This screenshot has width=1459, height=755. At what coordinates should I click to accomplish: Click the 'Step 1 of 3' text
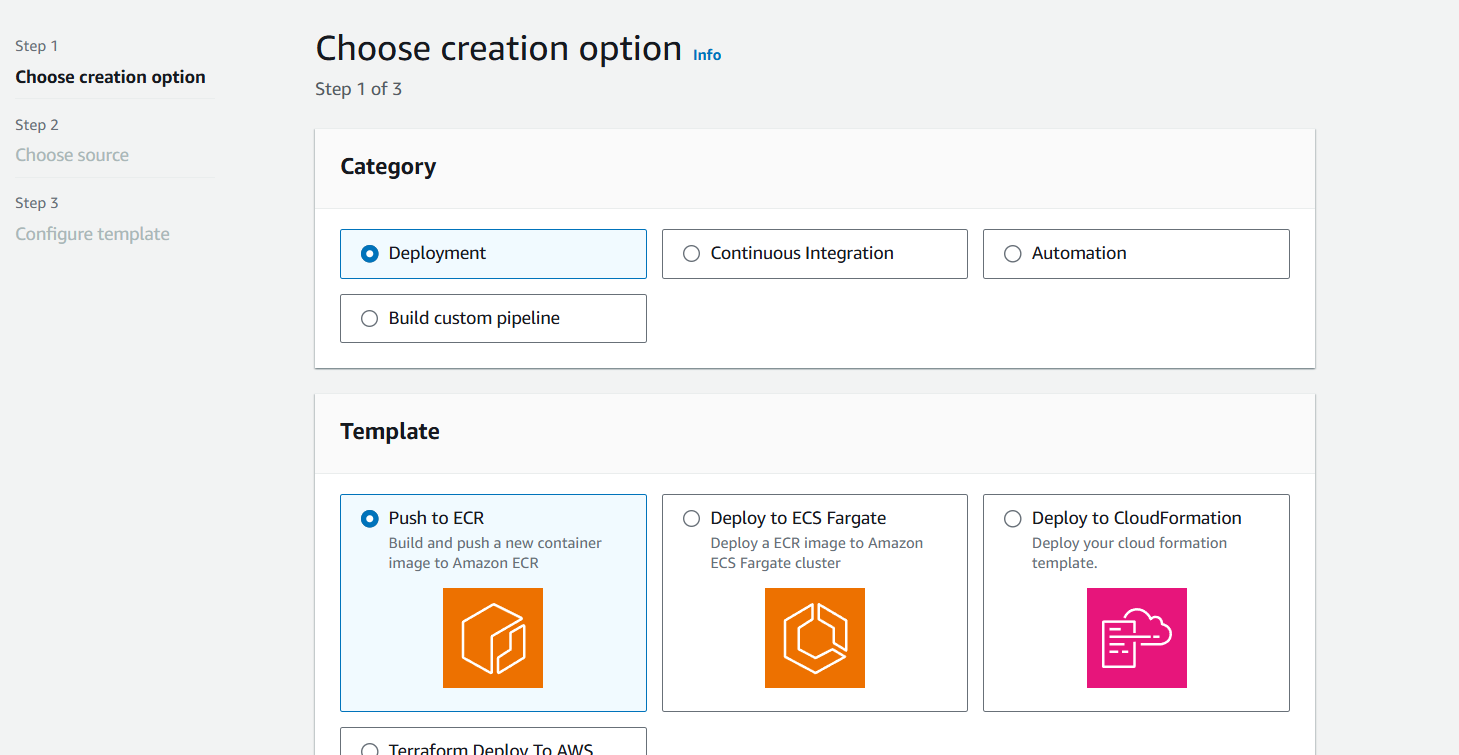359,89
